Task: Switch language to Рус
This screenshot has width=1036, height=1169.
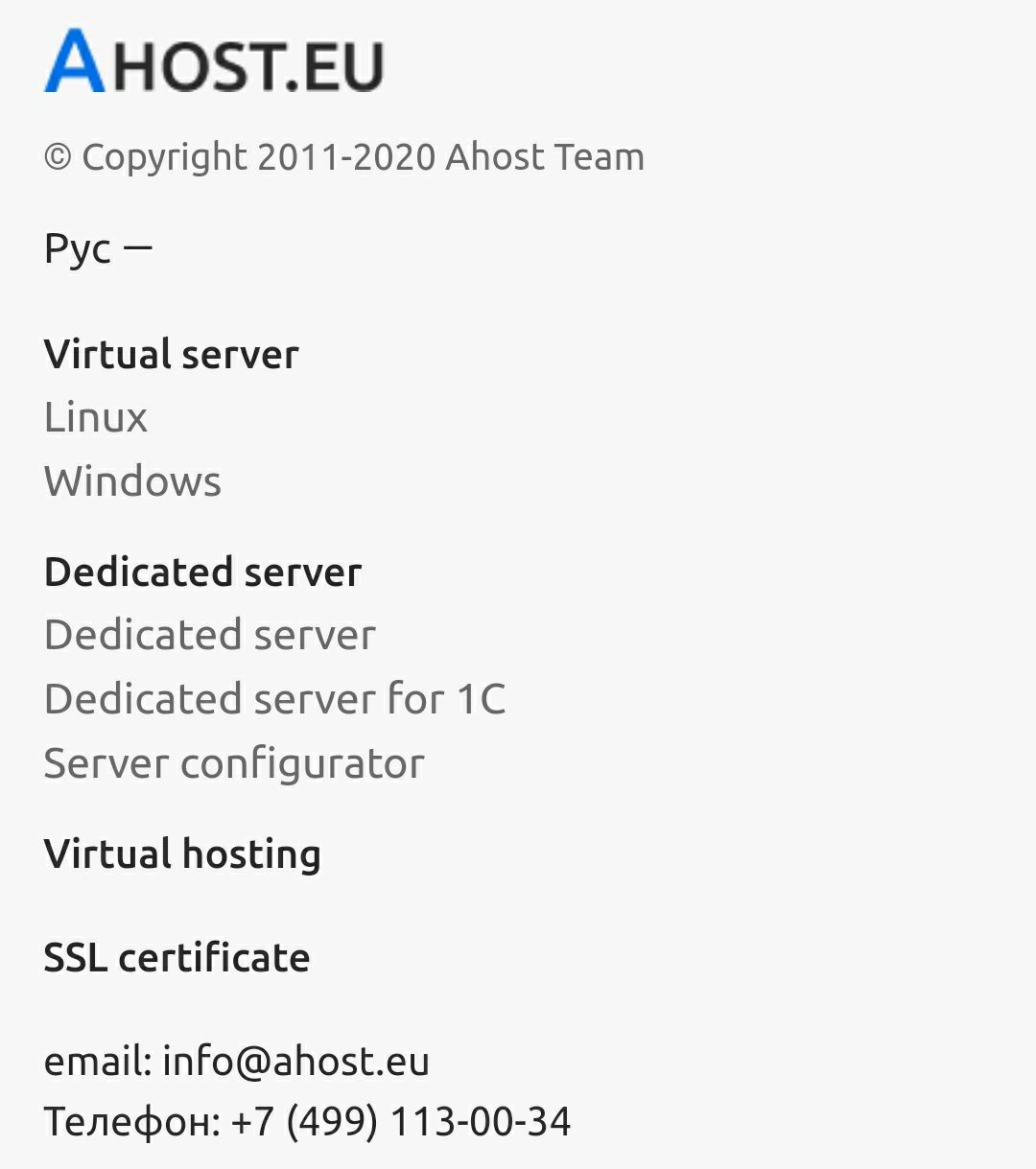Action: tap(78, 249)
